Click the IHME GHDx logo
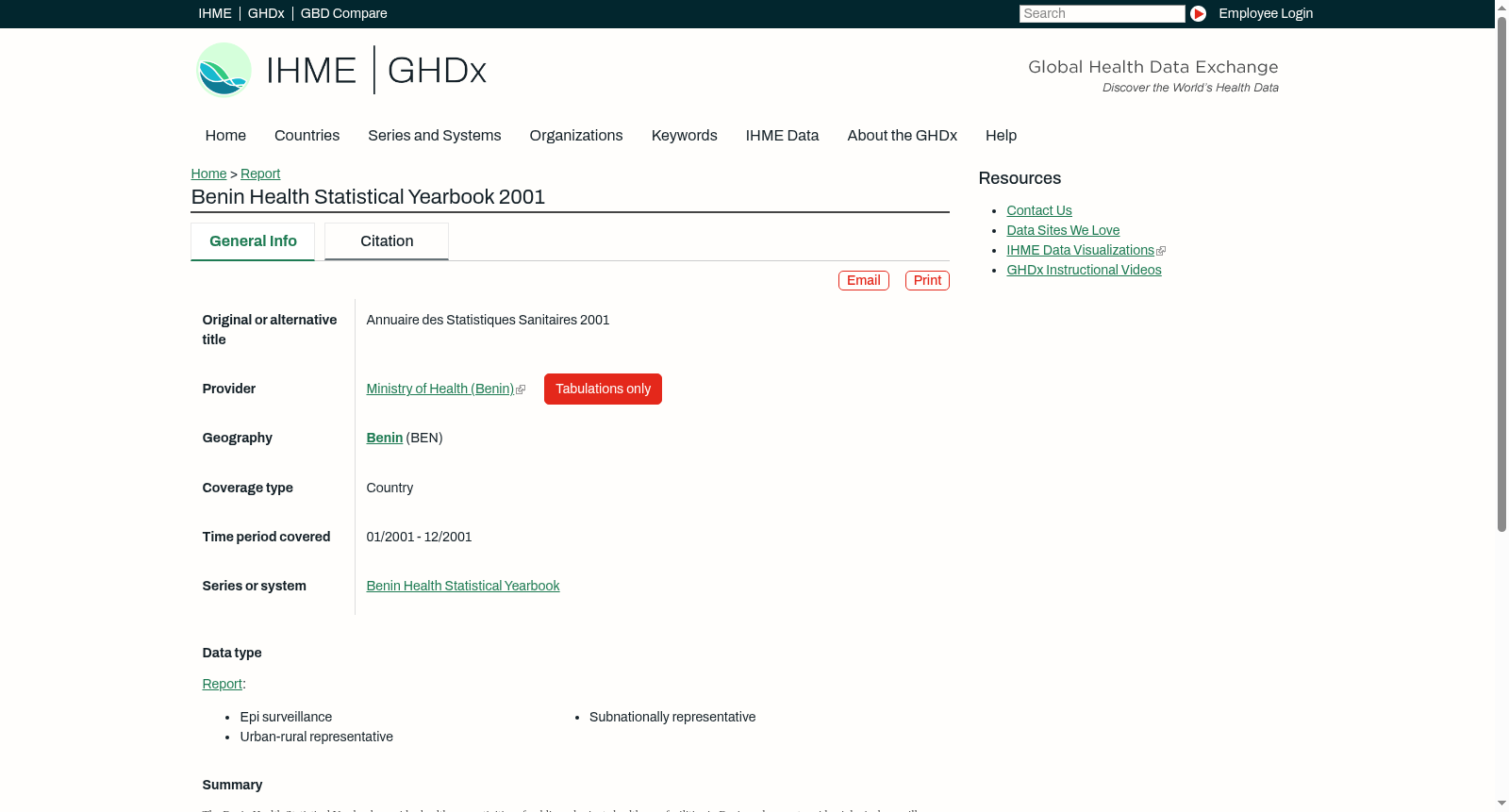The width and height of the screenshot is (1509, 812). (340, 70)
